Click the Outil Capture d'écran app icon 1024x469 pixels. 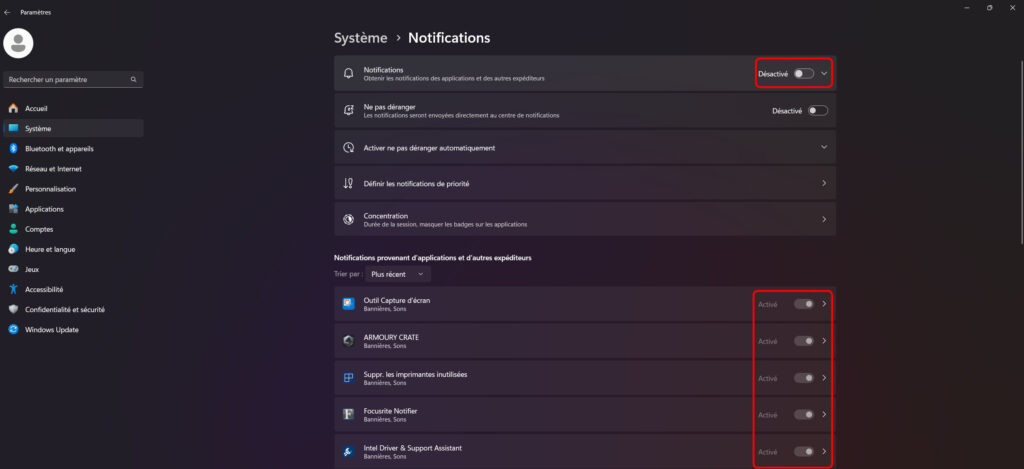pos(349,304)
